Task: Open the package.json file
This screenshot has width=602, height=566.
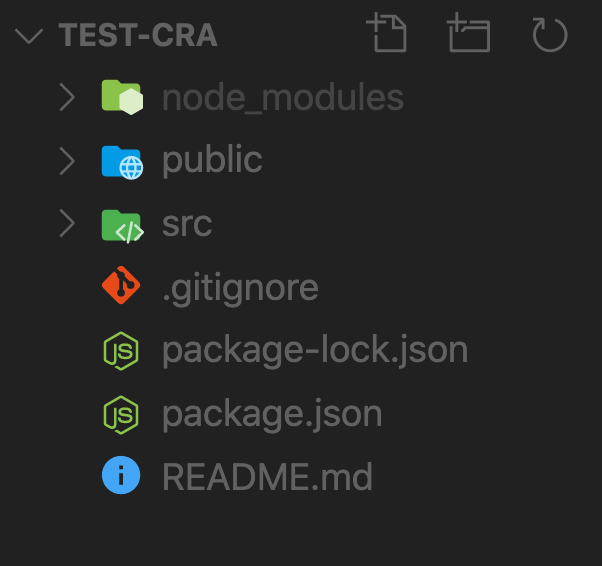Action: tap(272, 415)
